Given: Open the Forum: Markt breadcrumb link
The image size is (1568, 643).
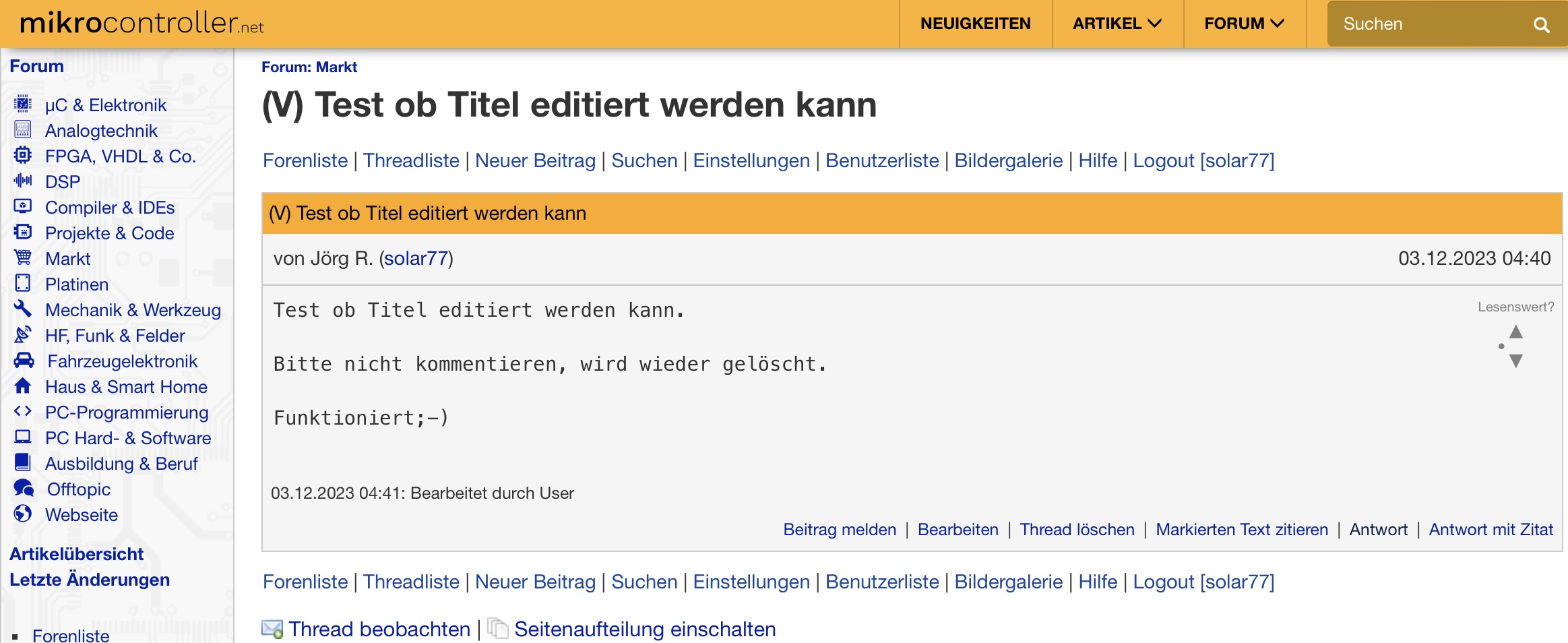Looking at the screenshot, I should 309,67.
